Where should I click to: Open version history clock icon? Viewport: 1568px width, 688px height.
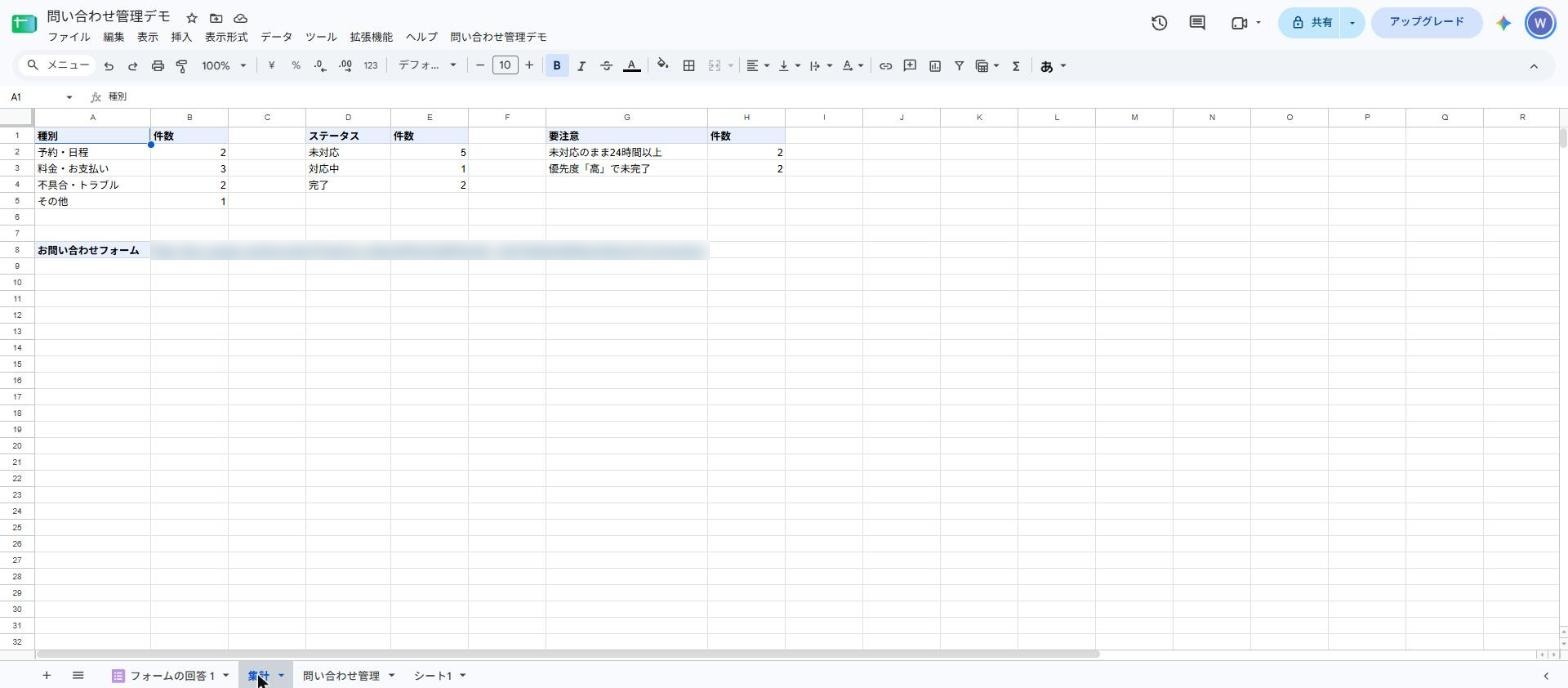pos(1159,22)
